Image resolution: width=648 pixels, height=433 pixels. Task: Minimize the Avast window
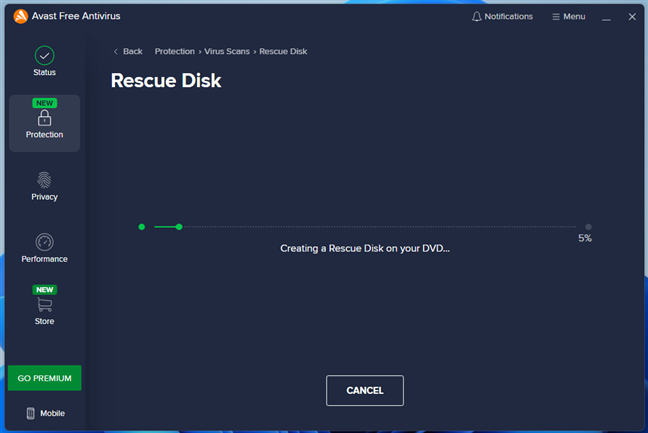606,17
